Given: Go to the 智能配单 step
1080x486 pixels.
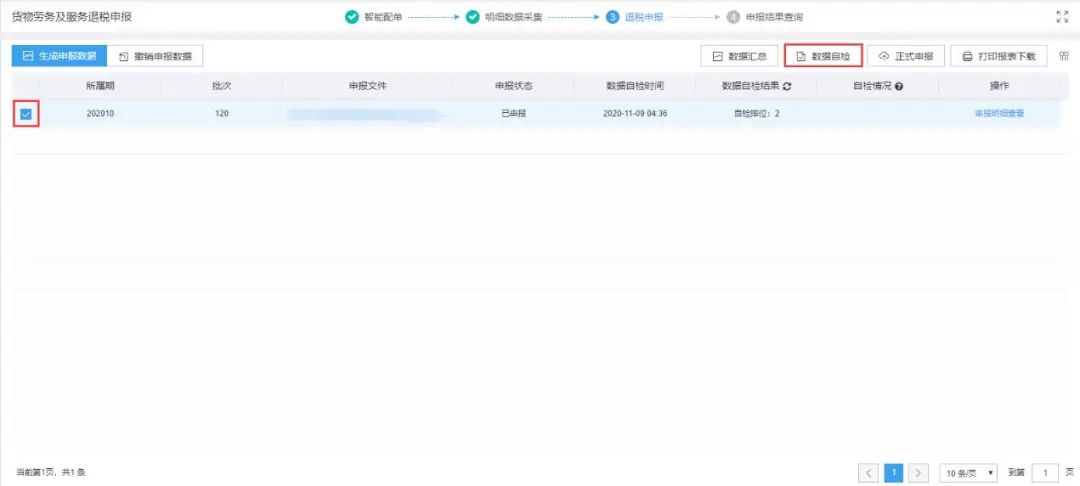Looking at the screenshot, I should (374, 17).
